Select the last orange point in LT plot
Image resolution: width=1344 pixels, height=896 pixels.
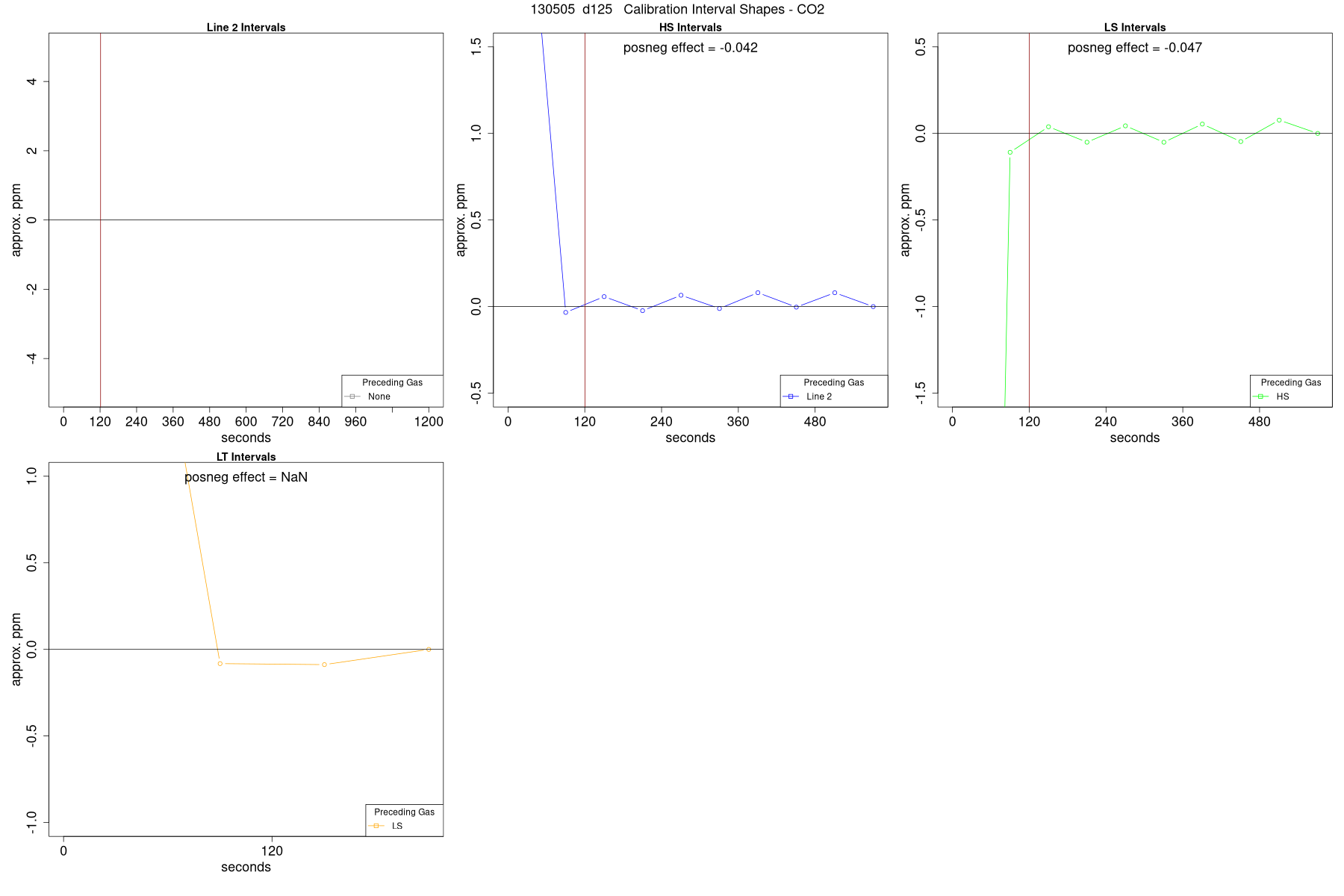429,650
